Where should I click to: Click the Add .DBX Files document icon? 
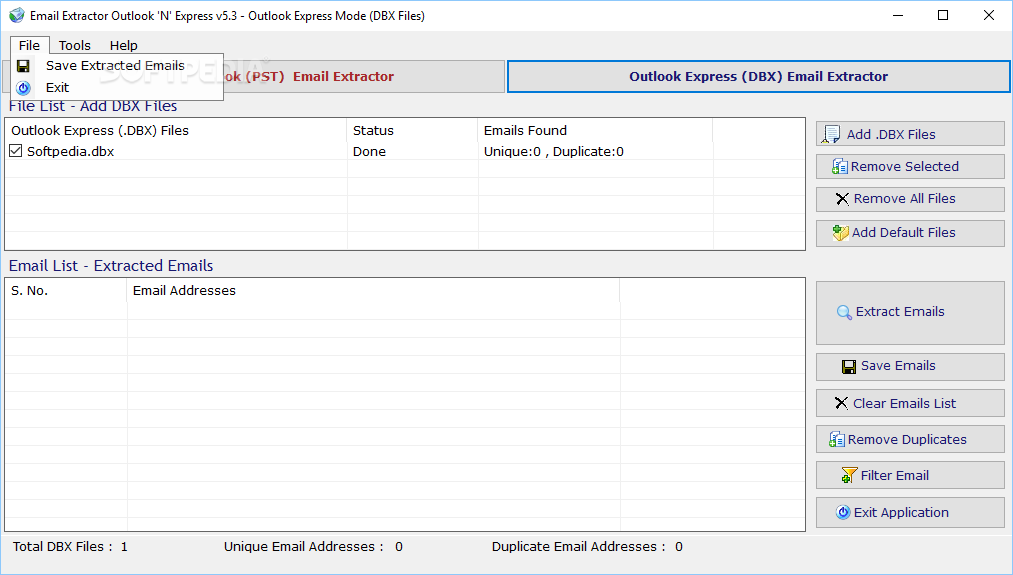(831, 134)
